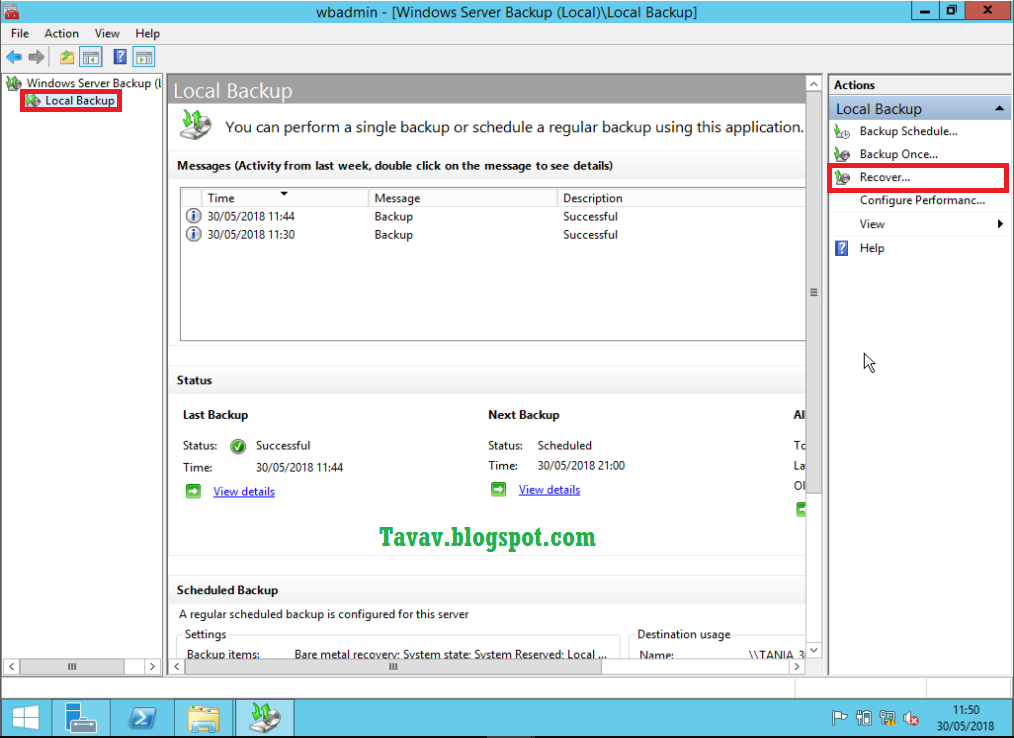1014x738 pixels.
Task: Click green arrow icon beside Last Backup details
Action: click(x=193, y=491)
